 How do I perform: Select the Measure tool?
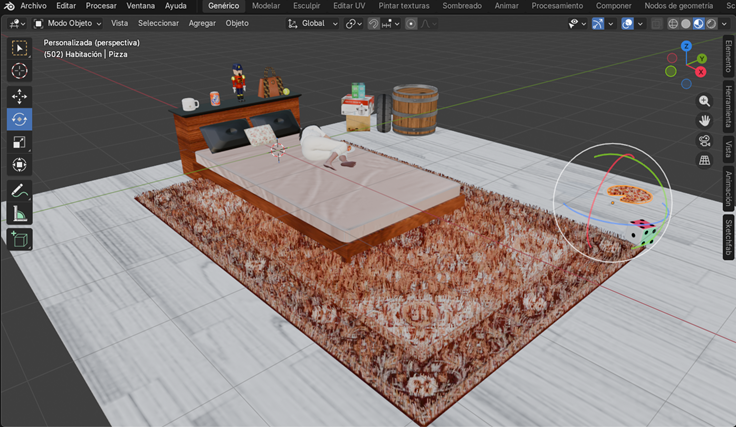[19, 214]
